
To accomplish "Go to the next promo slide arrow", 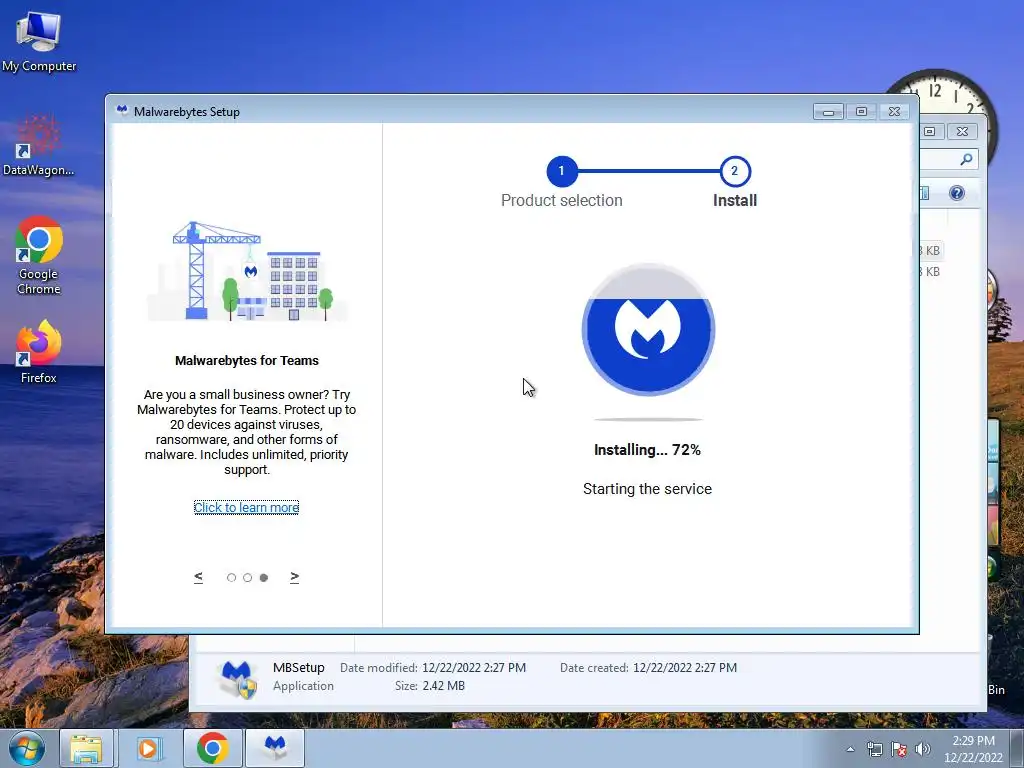I will [295, 577].
